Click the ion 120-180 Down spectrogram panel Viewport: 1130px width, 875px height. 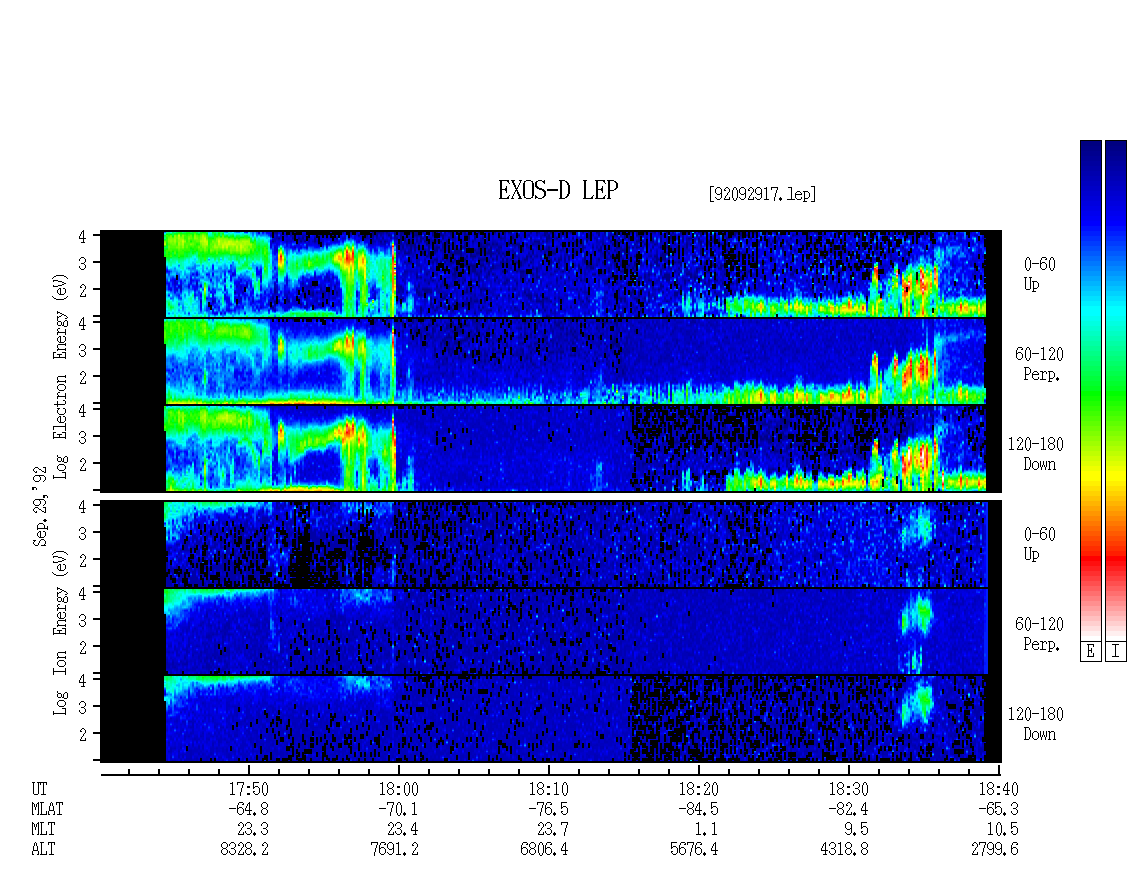click(x=551, y=719)
